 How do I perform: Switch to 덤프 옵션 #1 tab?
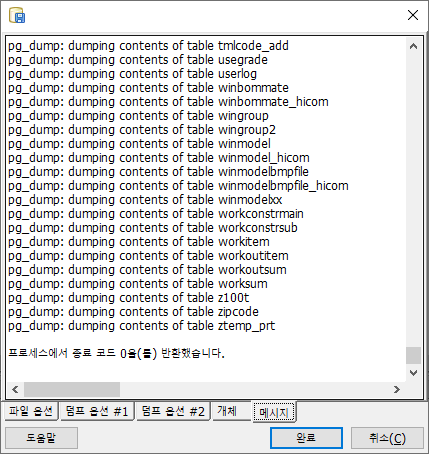click(x=97, y=411)
